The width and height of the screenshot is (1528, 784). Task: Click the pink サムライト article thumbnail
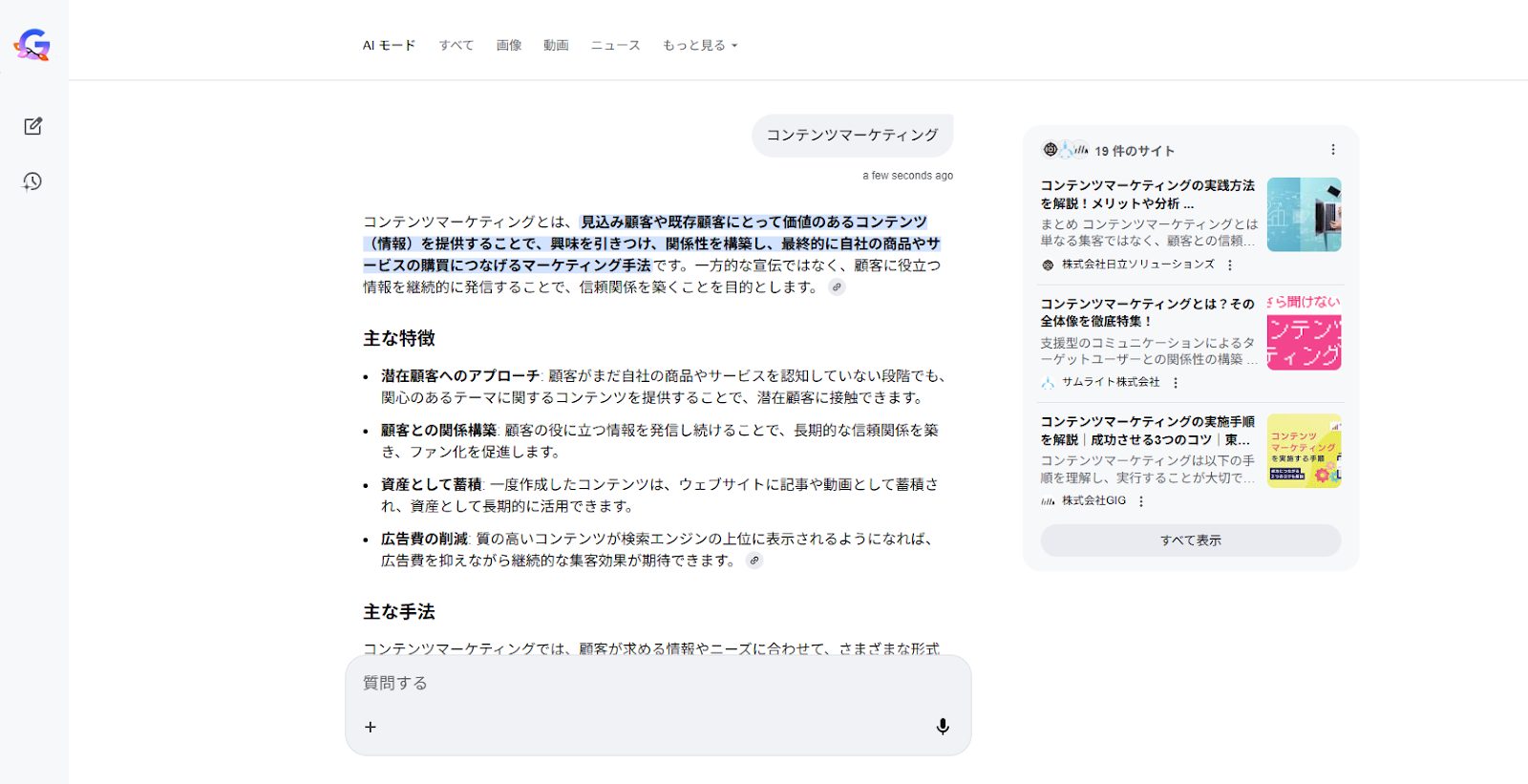coord(1304,332)
